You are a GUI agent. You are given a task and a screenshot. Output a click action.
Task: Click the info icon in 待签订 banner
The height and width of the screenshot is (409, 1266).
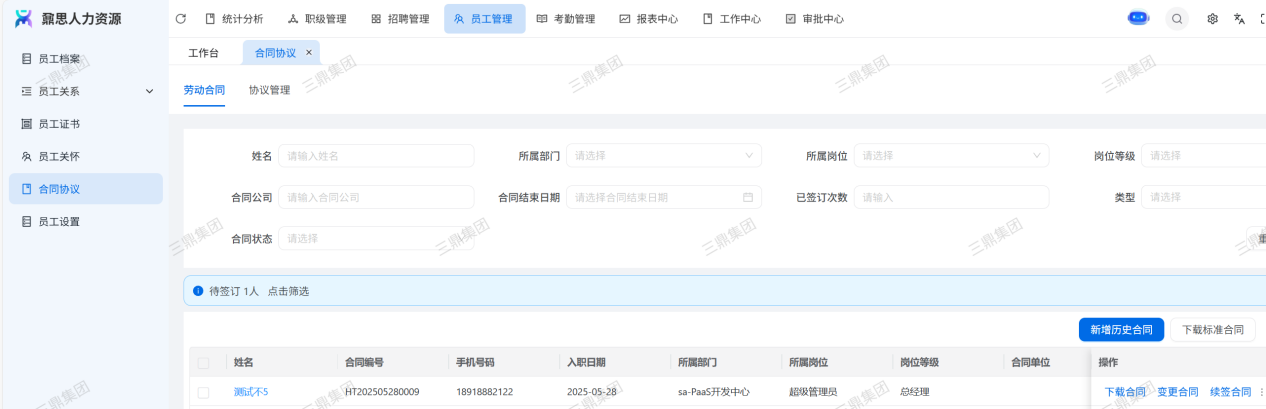pyautogui.click(x=198, y=291)
